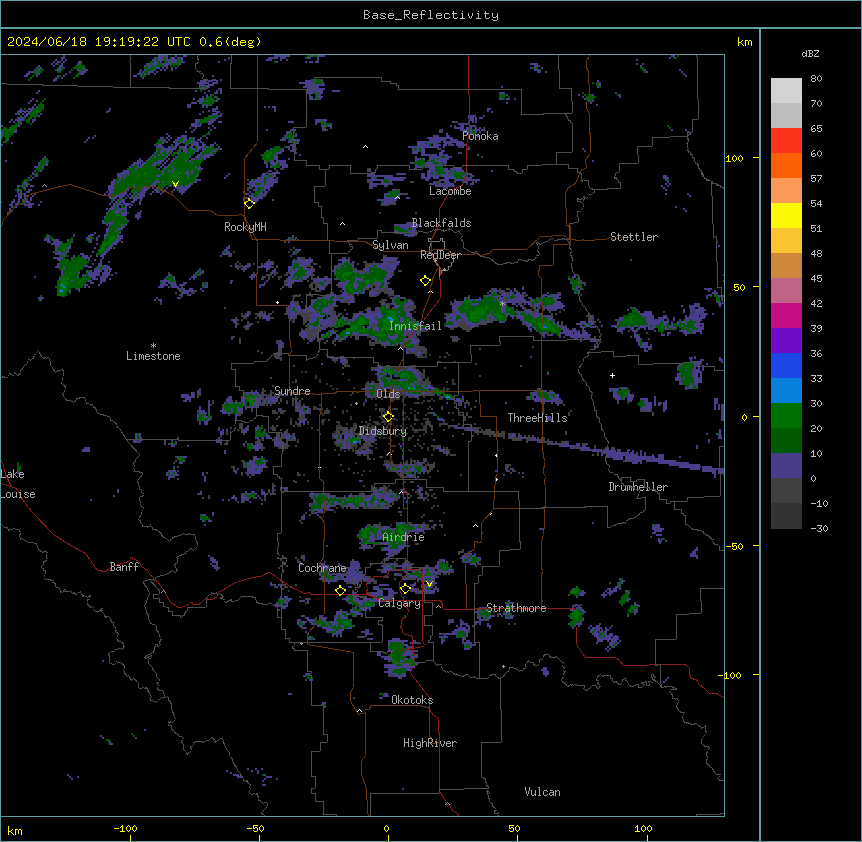Click the dBZ legend heading
The height and width of the screenshot is (842, 862).
[x=810, y=53]
